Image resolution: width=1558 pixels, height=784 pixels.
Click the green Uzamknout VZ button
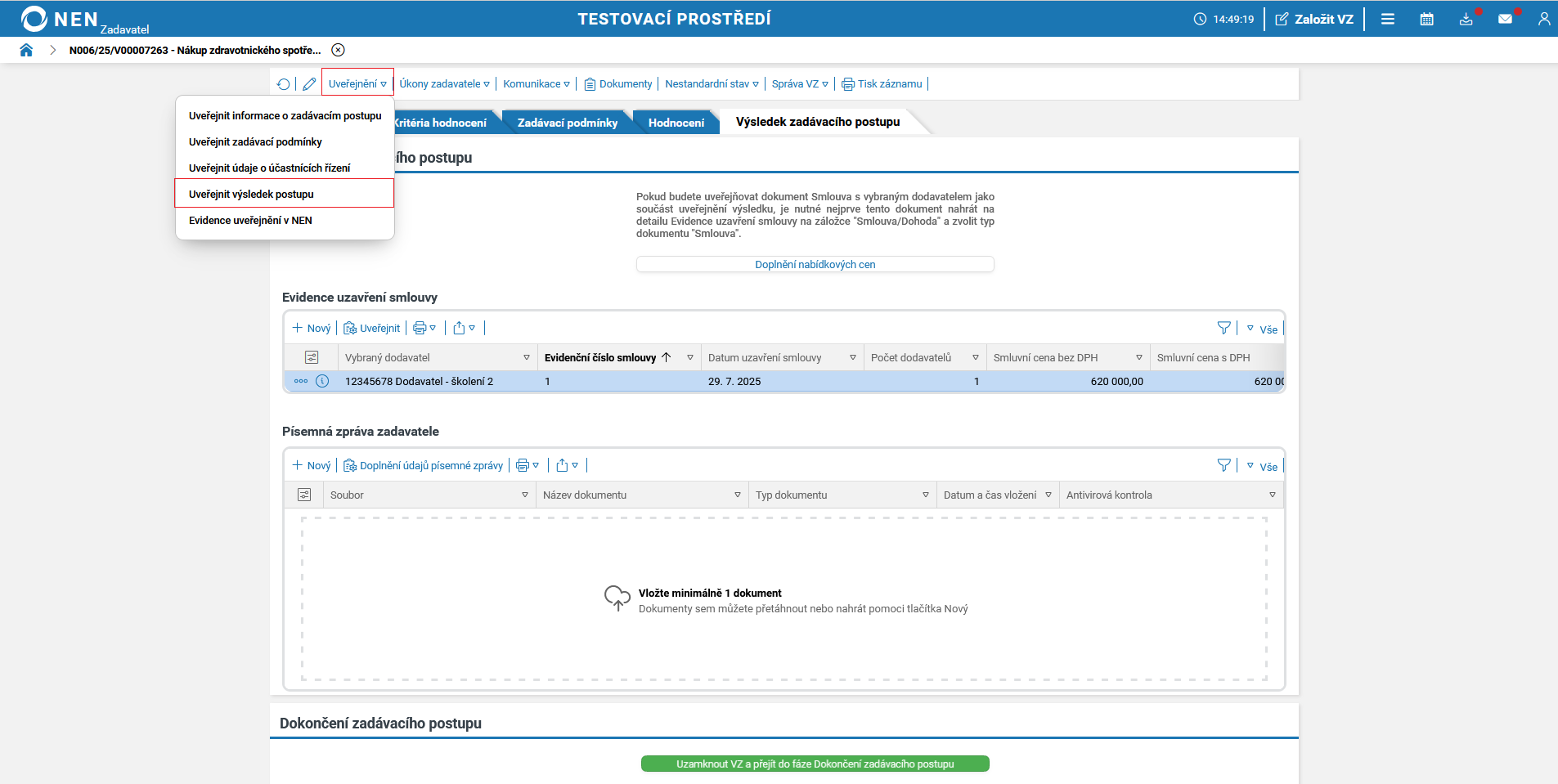click(x=815, y=763)
